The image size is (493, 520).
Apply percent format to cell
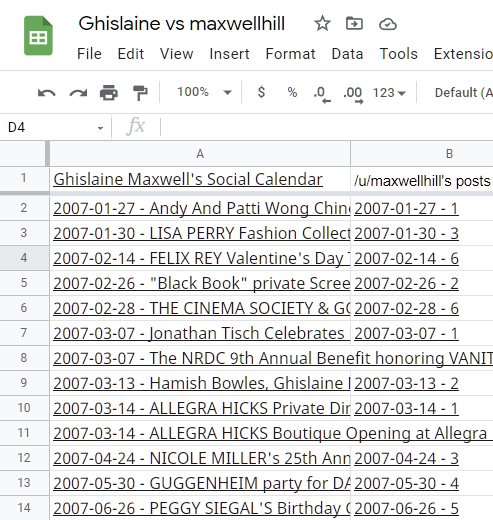(292, 92)
